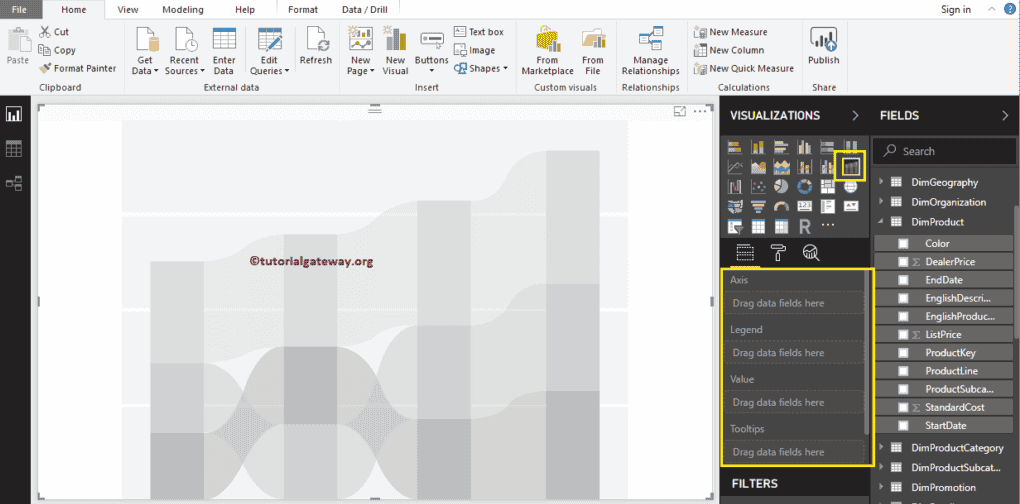Check the EndDate field checkbox
The width and height of the screenshot is (1020, 504).
(x=903, y=280)
